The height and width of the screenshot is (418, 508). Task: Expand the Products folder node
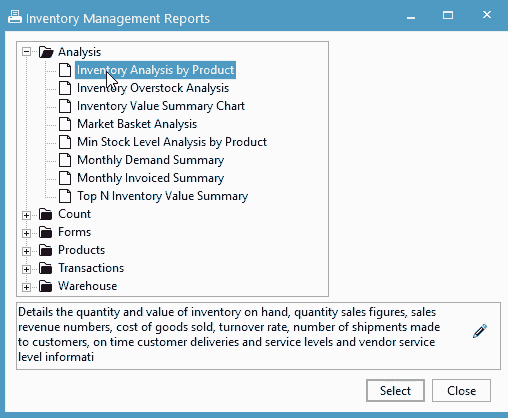(26, 251)
